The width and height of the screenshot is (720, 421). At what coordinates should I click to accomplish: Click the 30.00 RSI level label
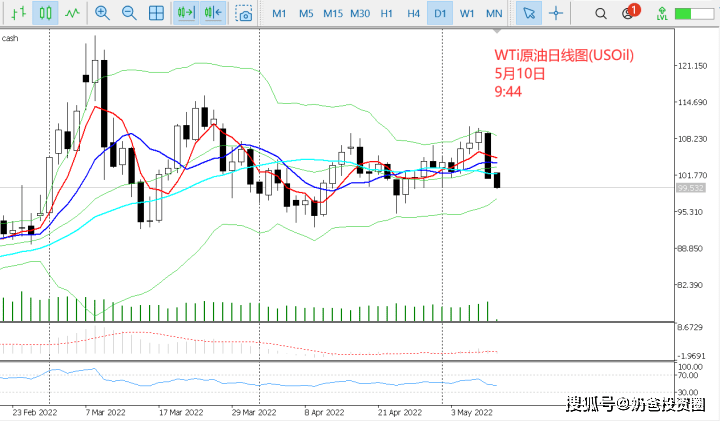click(690, 393)
